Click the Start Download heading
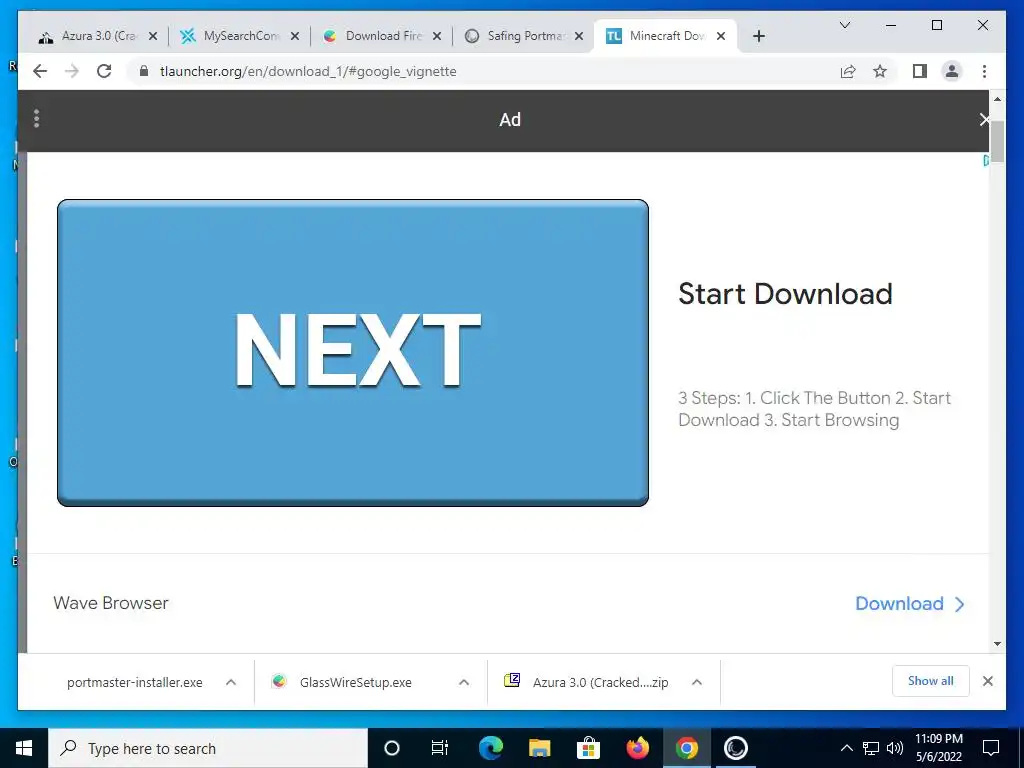This screenshot has width=1024, height=768. point(785,294)
